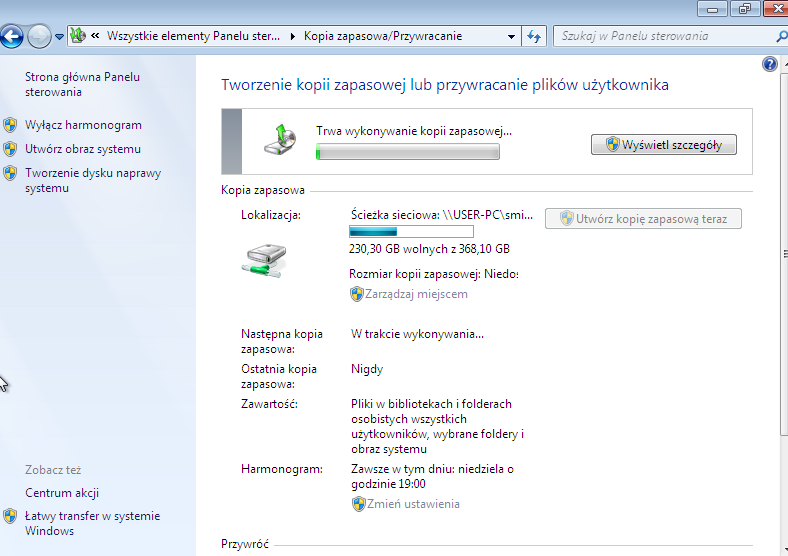
Task: Click shield icon beside 'Zmień ustawienia'
Action: (358, 504)
